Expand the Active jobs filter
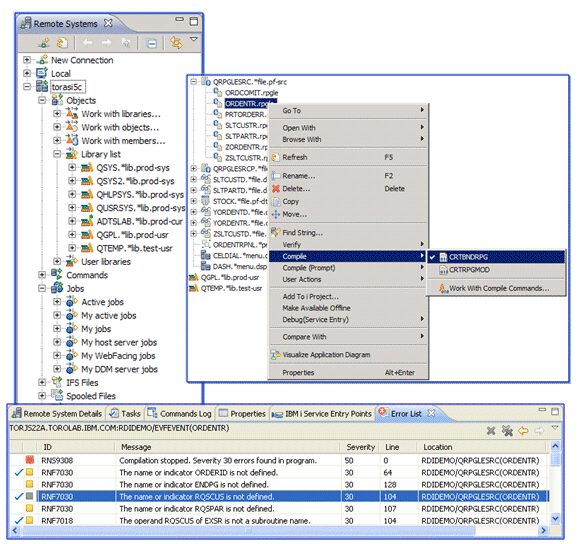580x544 pixels. tap(57, 302)
